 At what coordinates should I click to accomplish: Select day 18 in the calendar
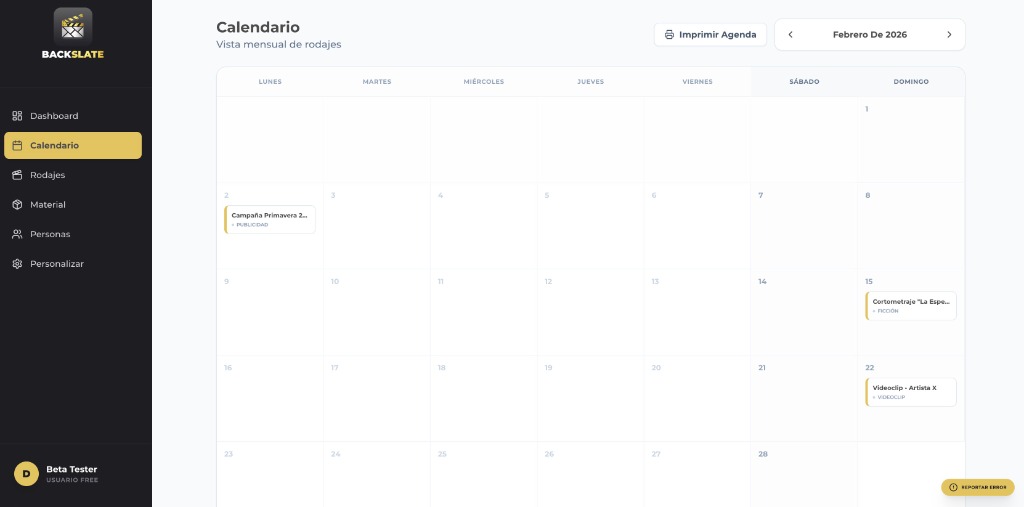coord(441,368)
